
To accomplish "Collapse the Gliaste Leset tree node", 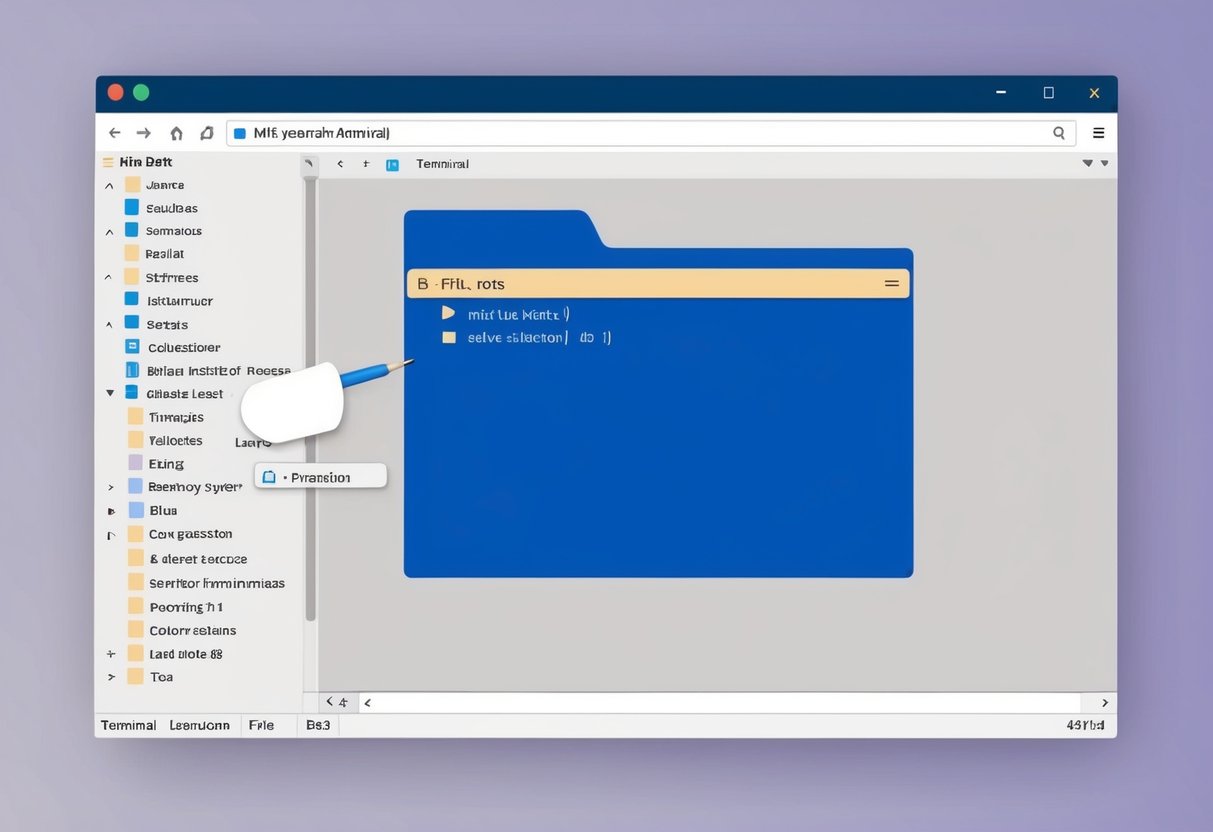I will (x=110, y=393).
